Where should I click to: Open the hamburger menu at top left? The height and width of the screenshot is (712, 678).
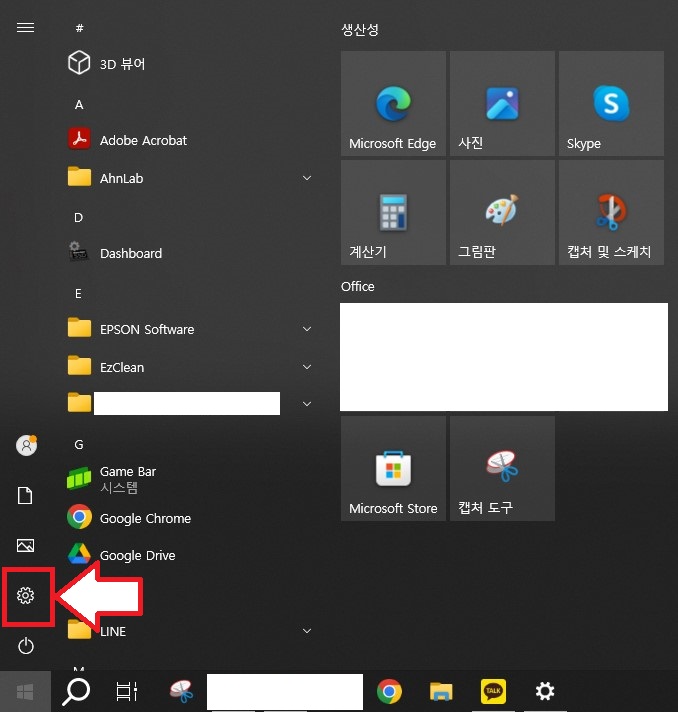25,28
